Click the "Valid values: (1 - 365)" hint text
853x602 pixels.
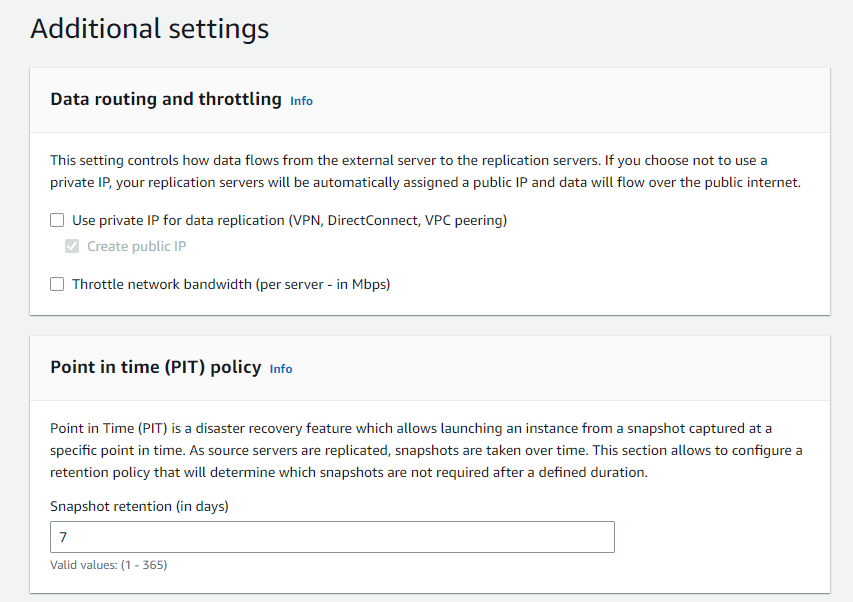pyautogui.click(x=108, y=565)
